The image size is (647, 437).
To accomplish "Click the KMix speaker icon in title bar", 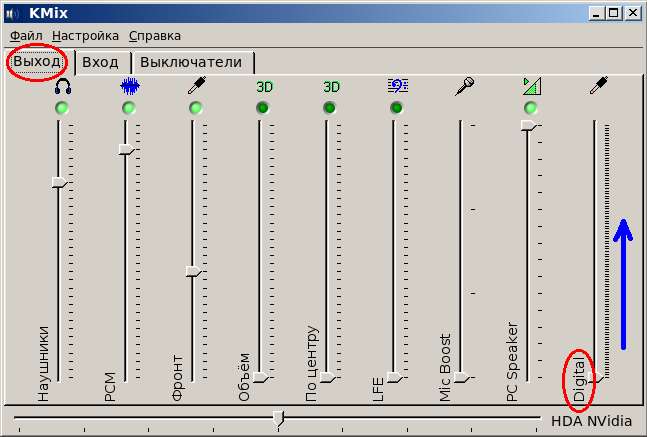I will [x=12, y=14].
